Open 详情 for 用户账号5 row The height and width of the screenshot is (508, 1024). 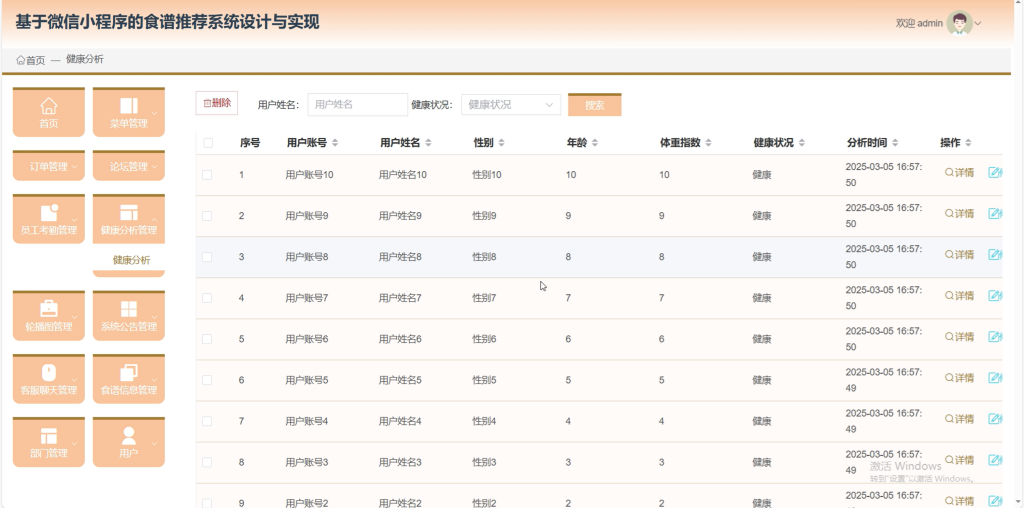[959, 378]
